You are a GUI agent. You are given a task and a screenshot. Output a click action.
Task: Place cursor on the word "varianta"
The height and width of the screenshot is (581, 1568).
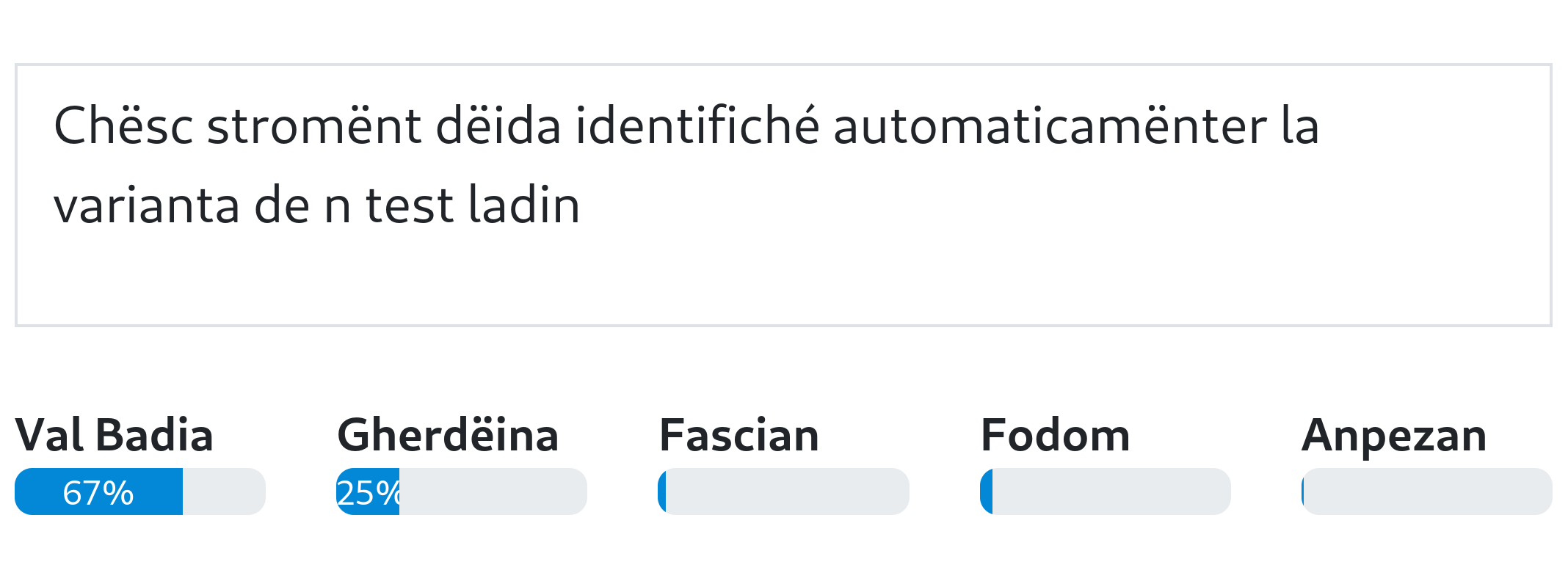pos(146,205)
